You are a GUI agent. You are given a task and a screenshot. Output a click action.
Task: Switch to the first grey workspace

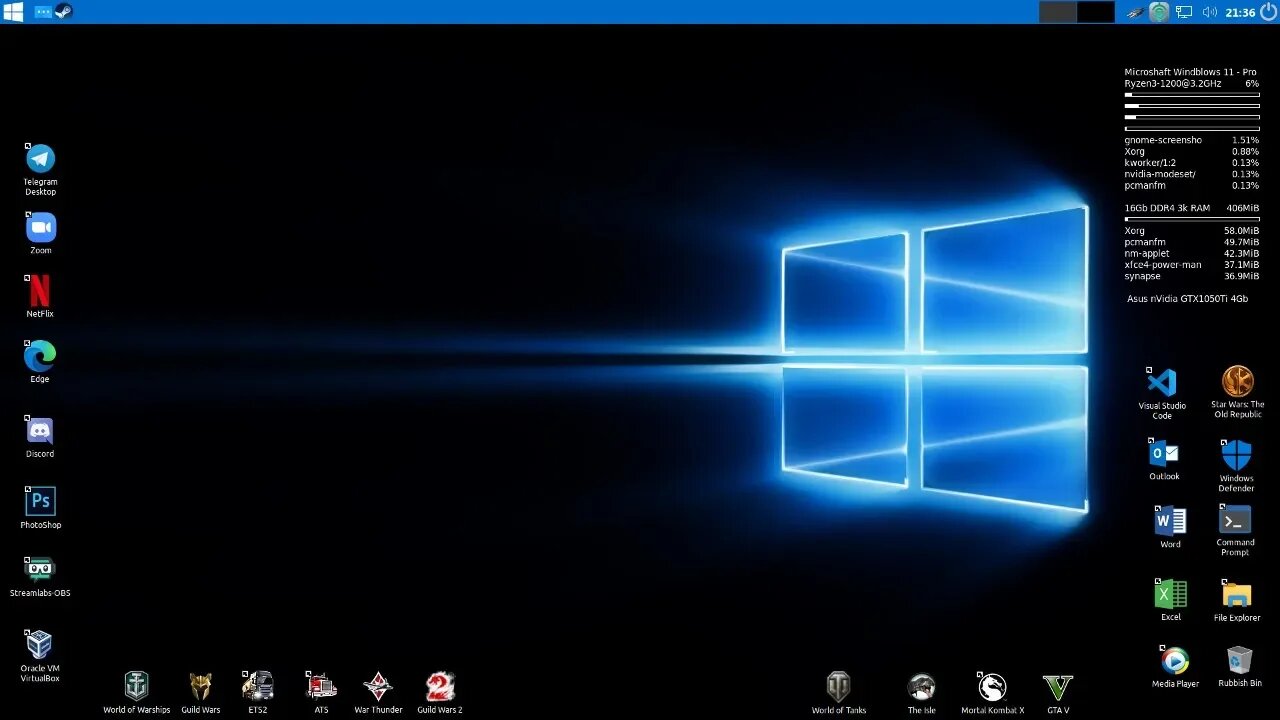point(1058,12)
